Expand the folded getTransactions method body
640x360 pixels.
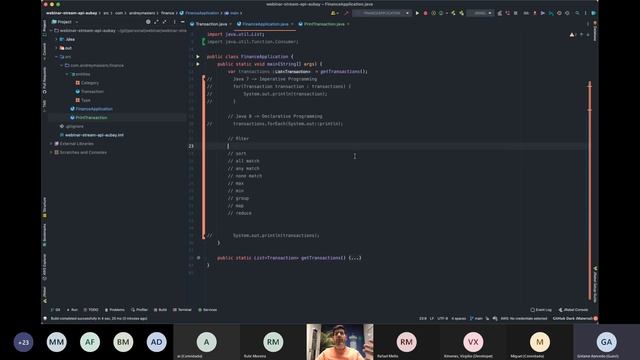[355, 258]
